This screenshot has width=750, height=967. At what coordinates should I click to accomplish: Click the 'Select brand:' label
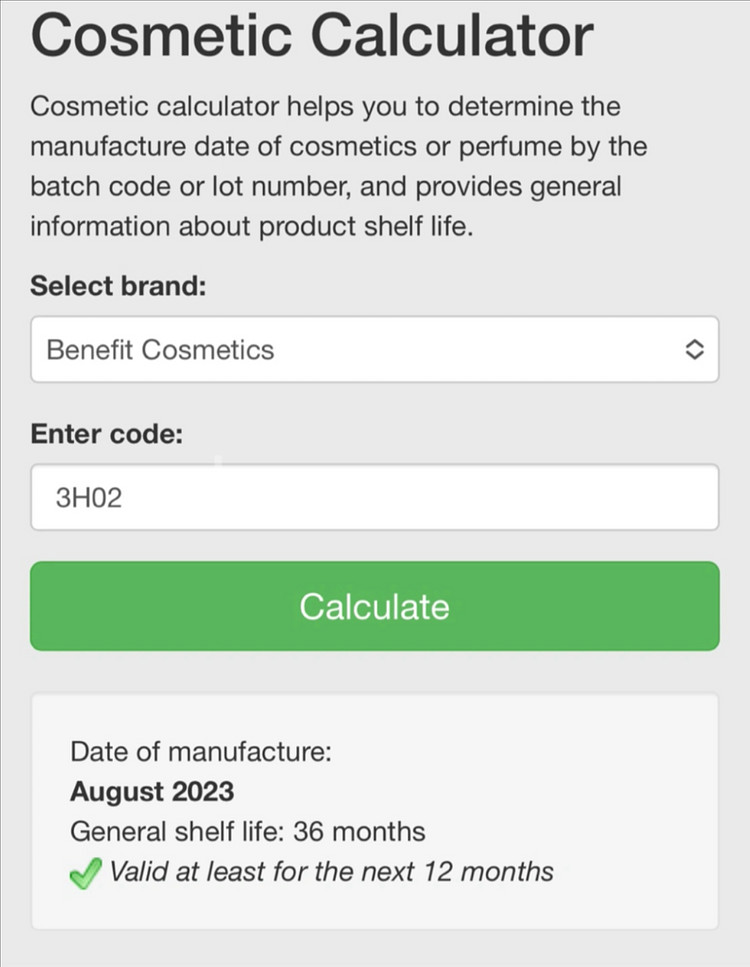pyautogui.click(x=117, y=286)
